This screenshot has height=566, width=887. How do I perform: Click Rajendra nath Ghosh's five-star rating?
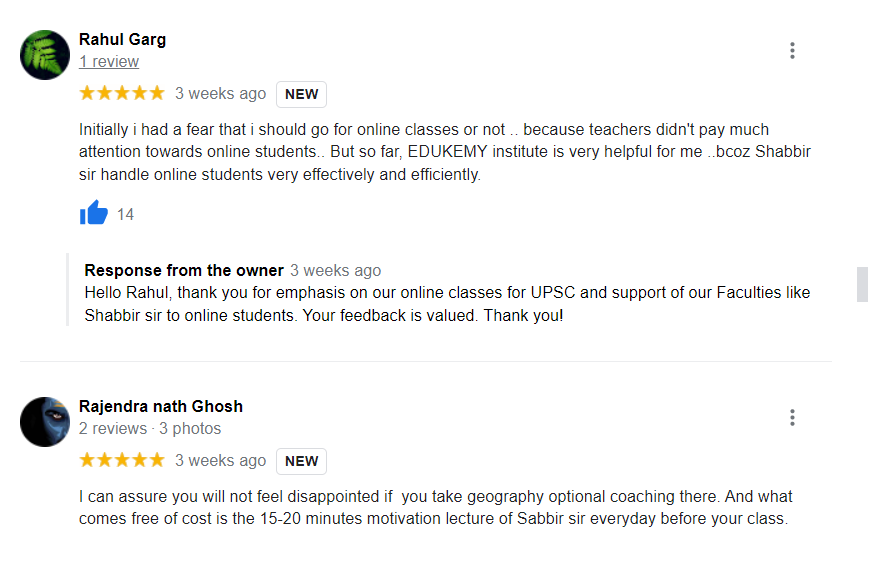tap(122, 460)
